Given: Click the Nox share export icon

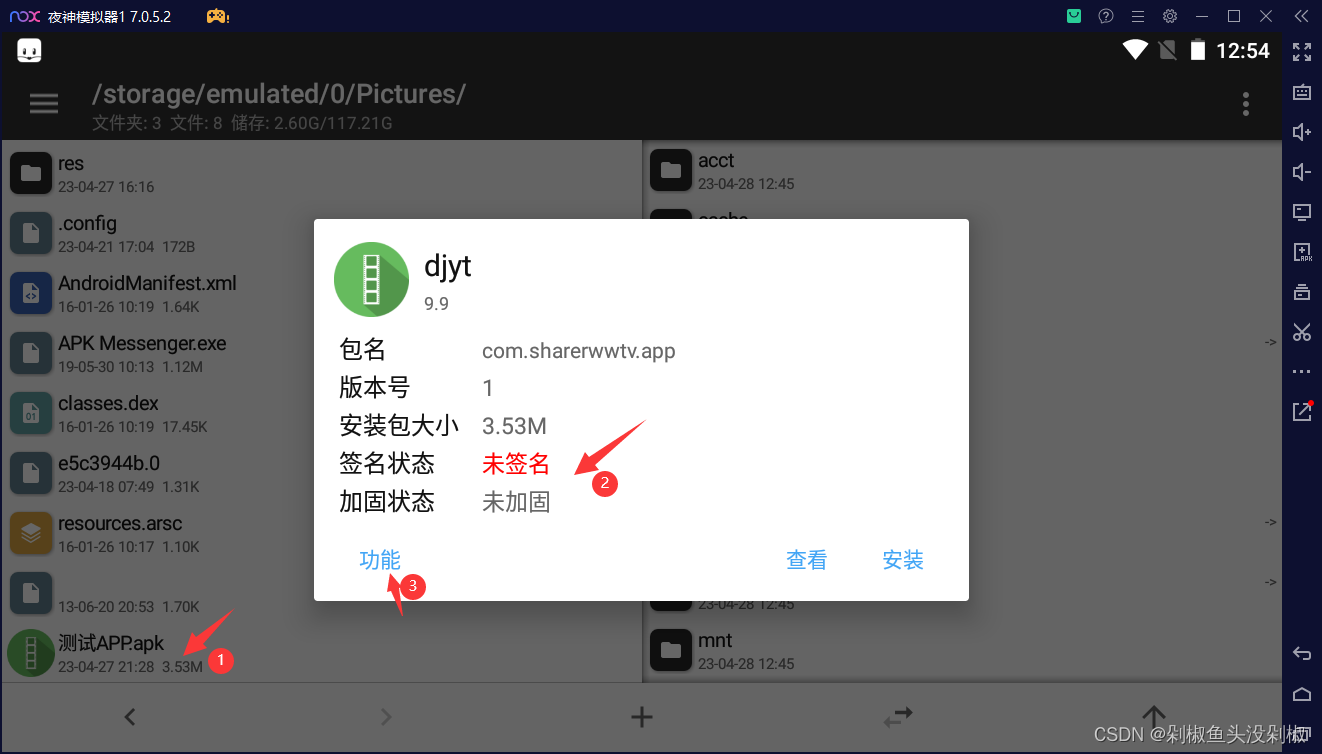Looking at the screenshot, I should click(1302, 411).
